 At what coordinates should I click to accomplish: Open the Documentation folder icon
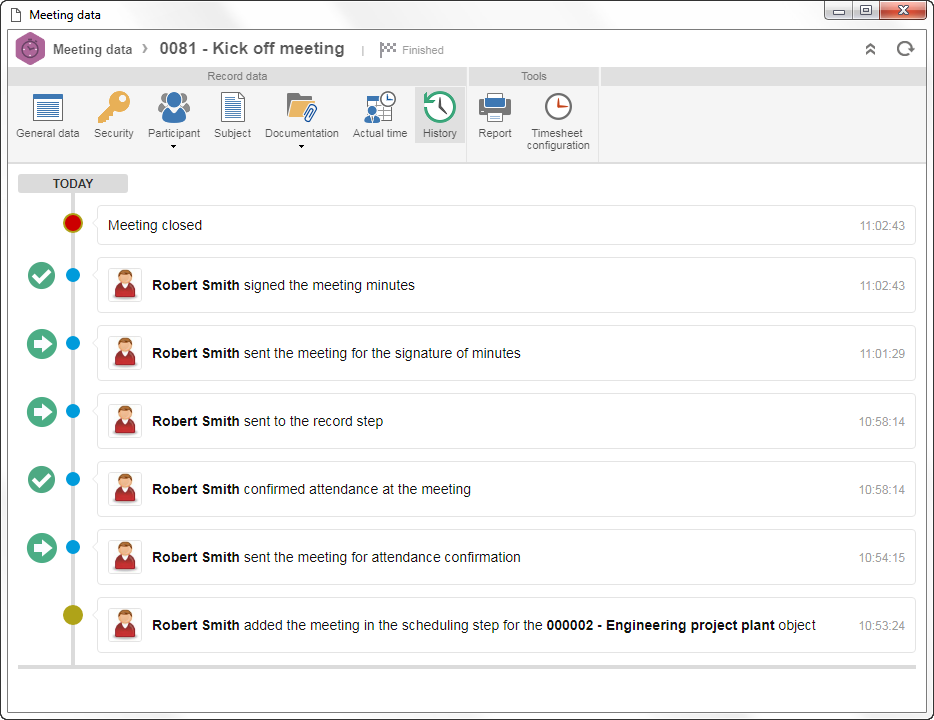pyautogui.click(x=301, y=108)
